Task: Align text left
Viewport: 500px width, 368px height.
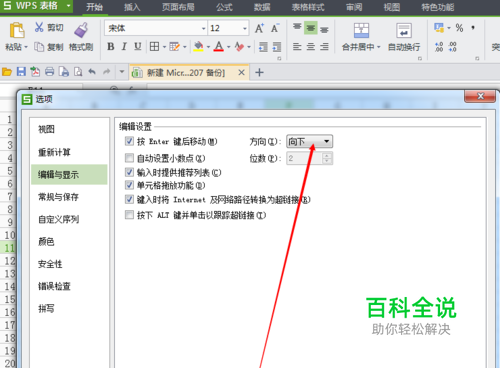Action: (x=297, y=47)
